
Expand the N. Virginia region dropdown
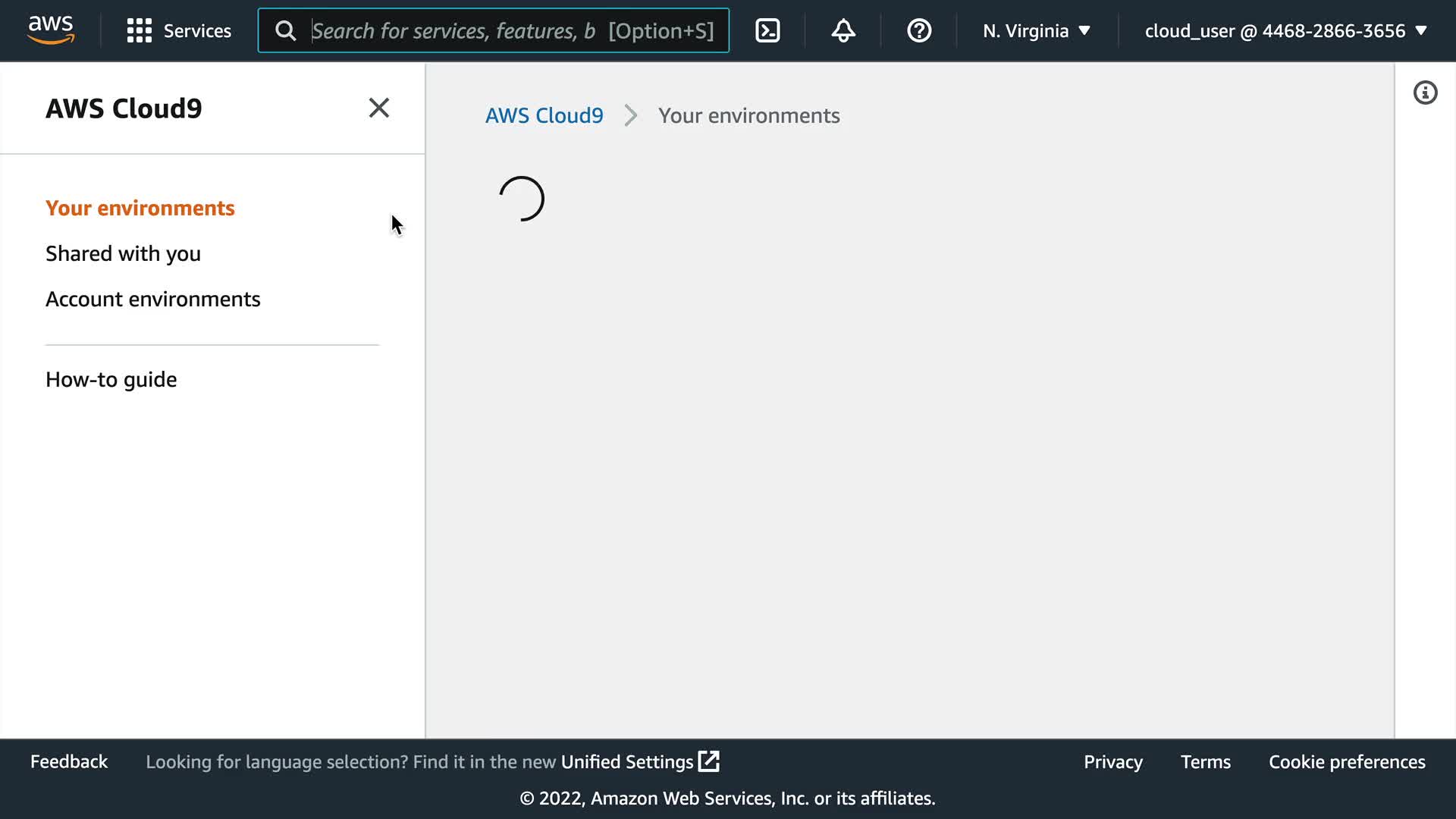pyautogui.click(x=1036, y=30)
